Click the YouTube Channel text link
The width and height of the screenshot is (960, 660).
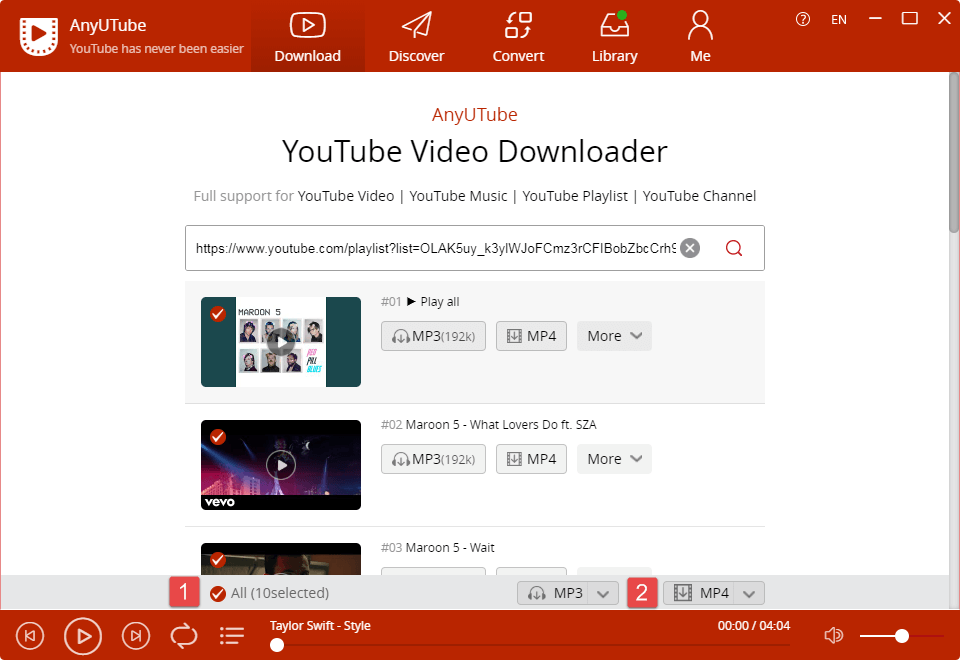click(x=699, y=197)
